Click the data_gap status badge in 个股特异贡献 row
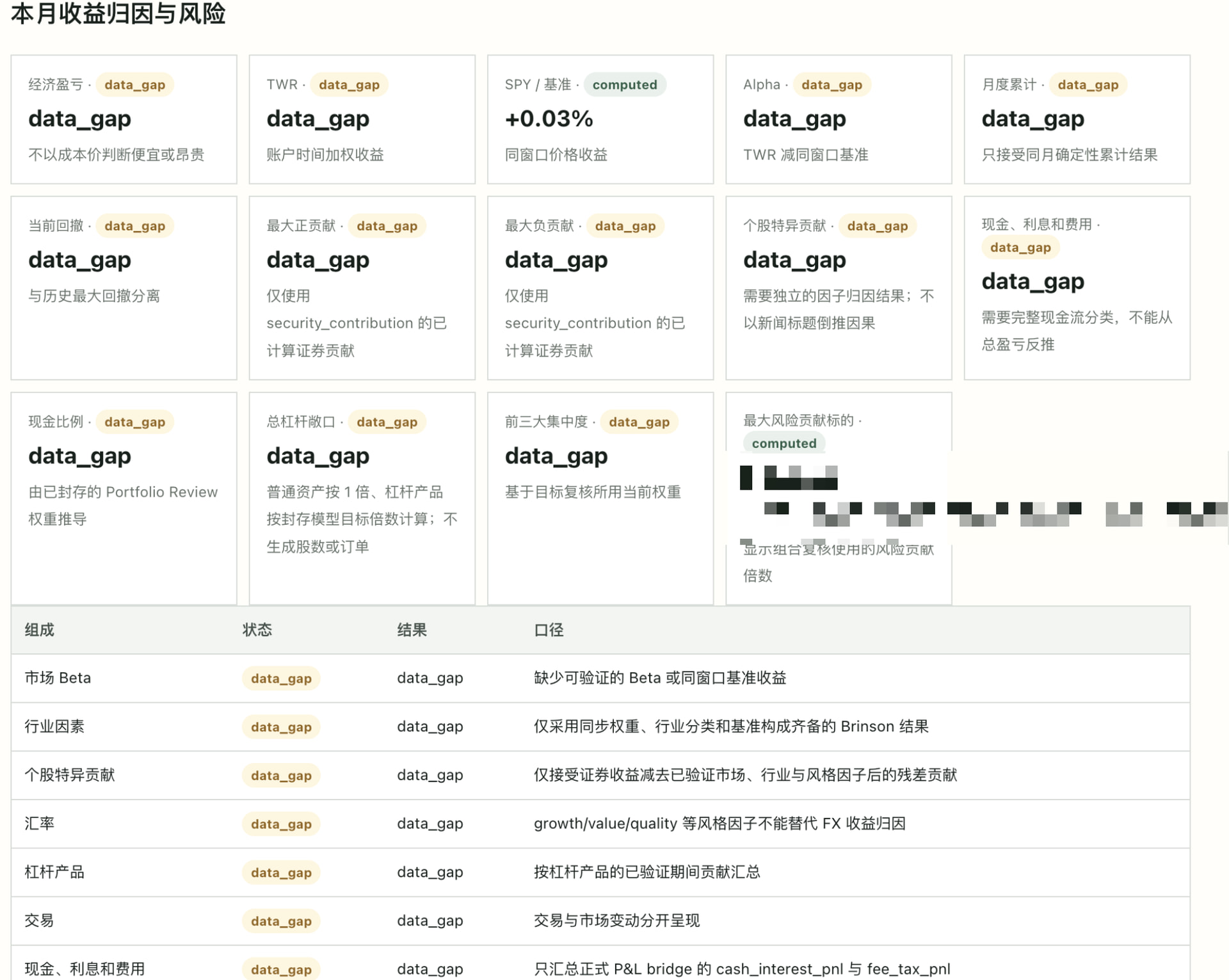1229x980 pixels. (x=281, y=776)
